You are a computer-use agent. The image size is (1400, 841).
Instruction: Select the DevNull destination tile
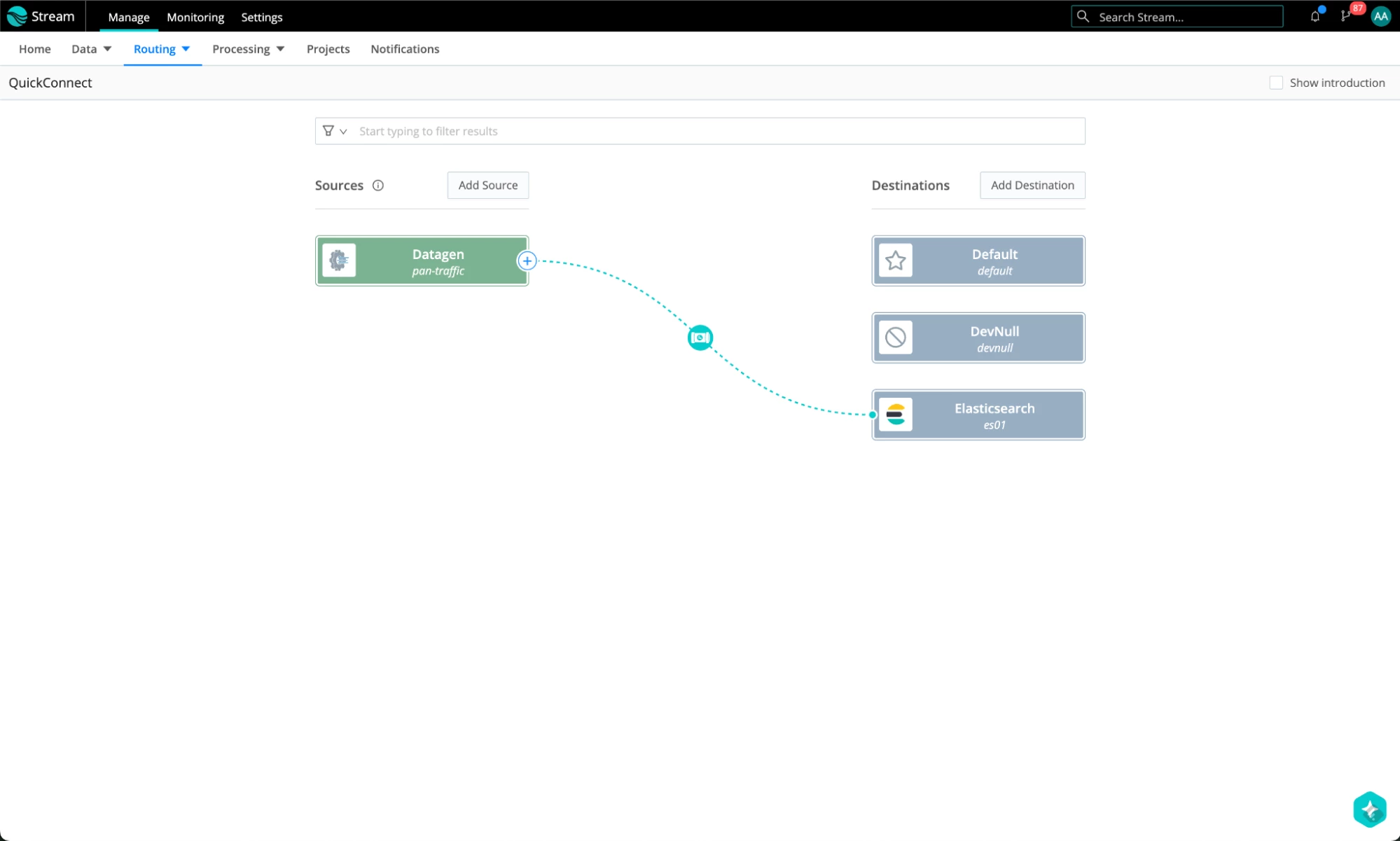point(978,338)
